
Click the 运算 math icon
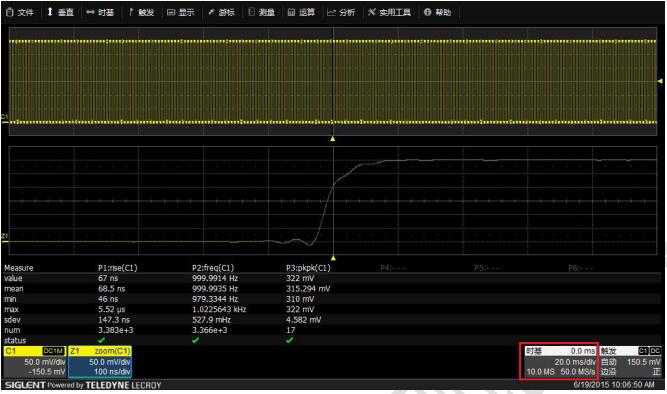click(291, 12)
